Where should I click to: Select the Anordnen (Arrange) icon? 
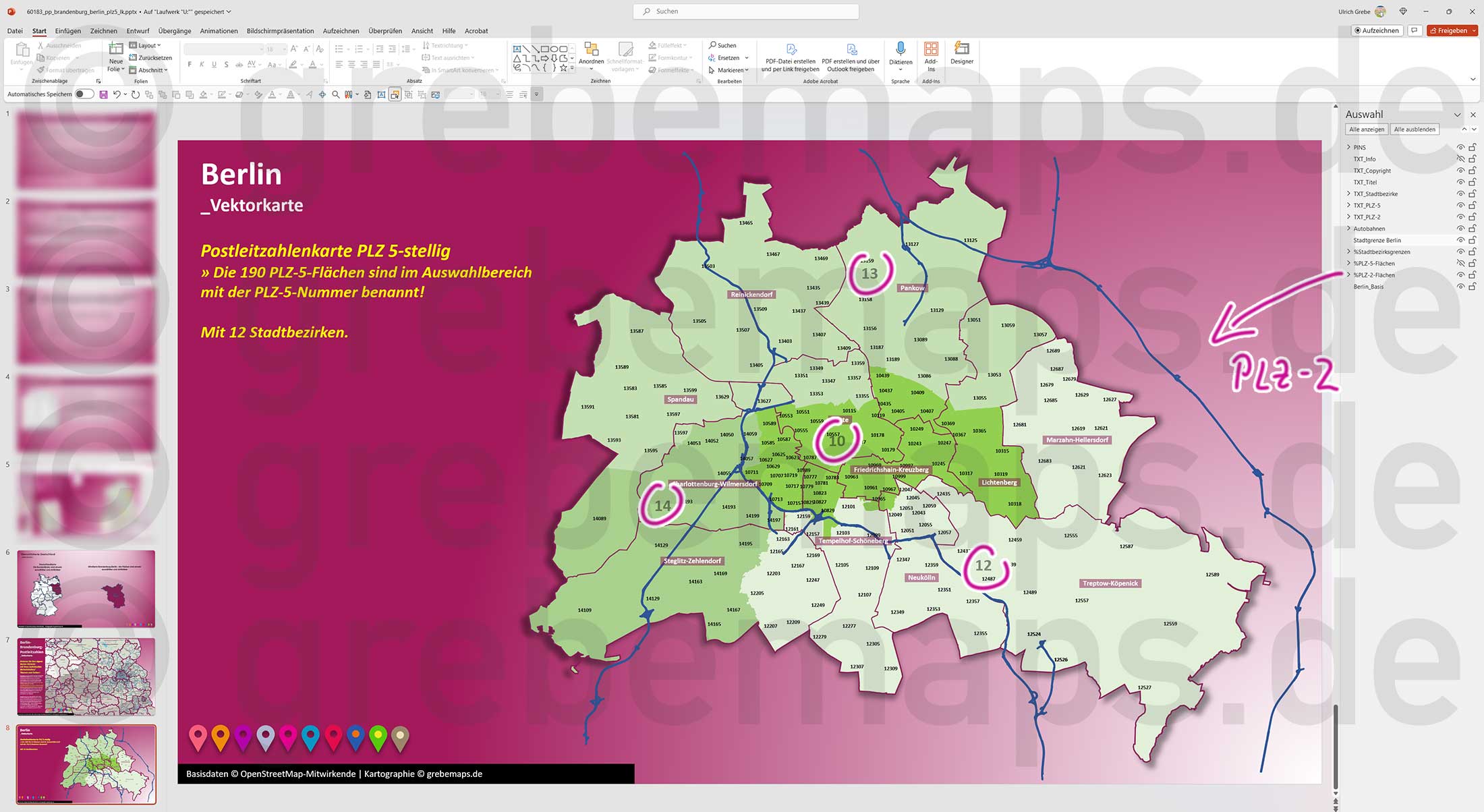[592, 51]
